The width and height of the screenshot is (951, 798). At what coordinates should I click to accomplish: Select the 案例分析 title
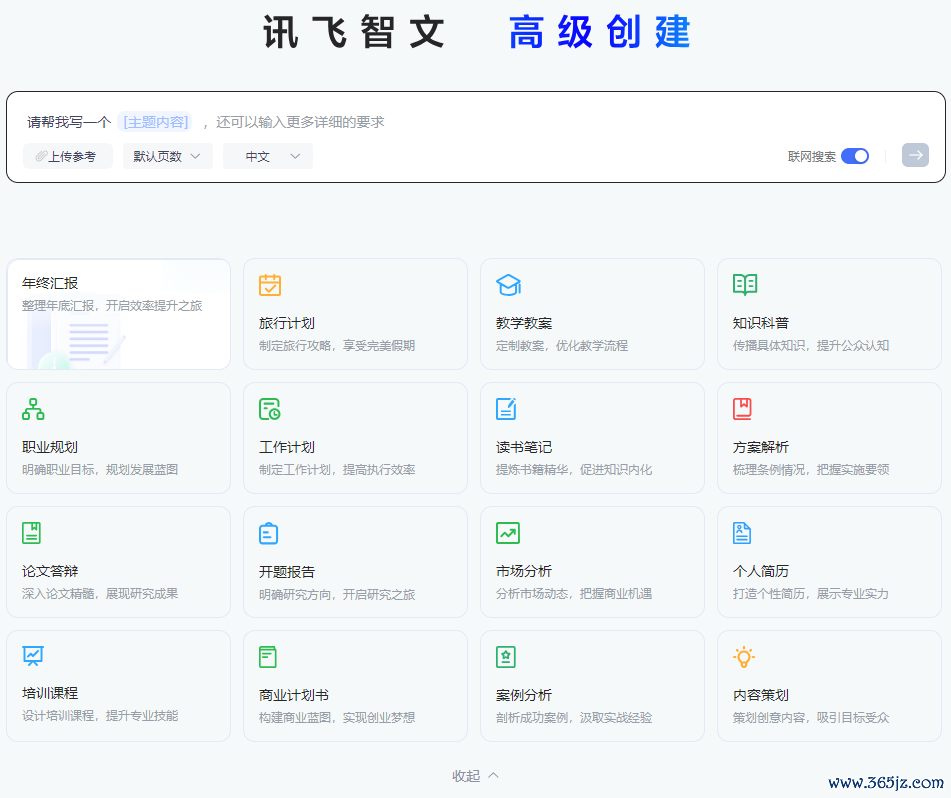[524, 695]
